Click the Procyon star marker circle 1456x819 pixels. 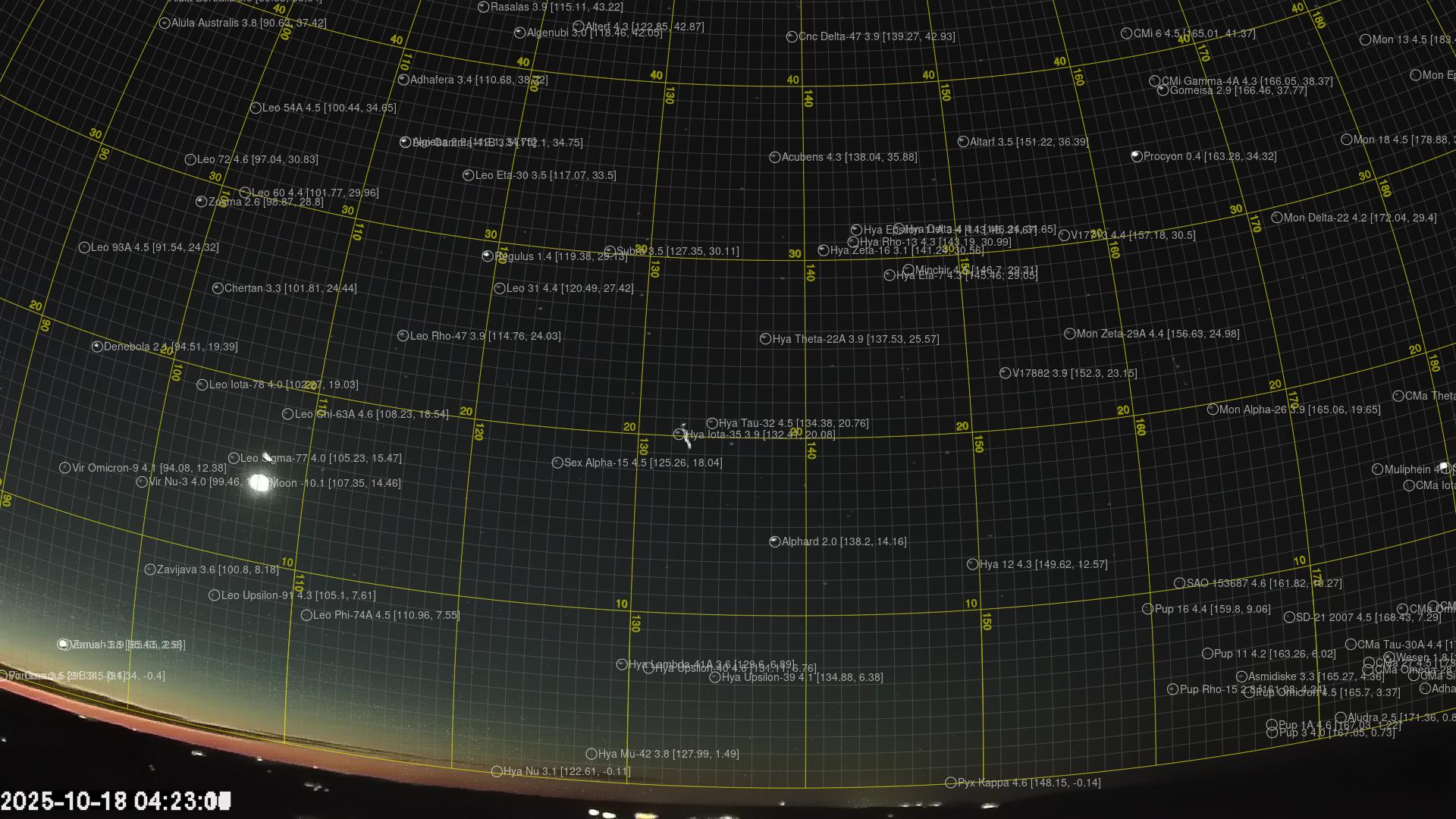tap(1136, 156)
